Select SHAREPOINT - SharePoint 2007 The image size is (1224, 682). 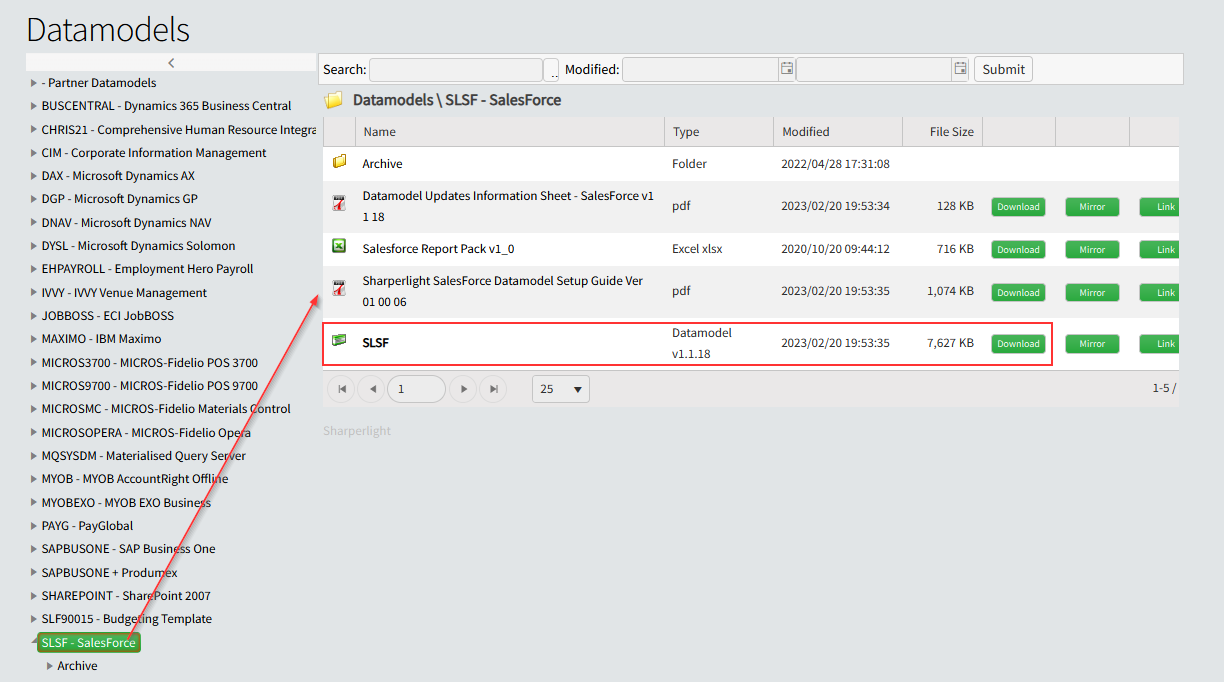[x=126, y=596]
